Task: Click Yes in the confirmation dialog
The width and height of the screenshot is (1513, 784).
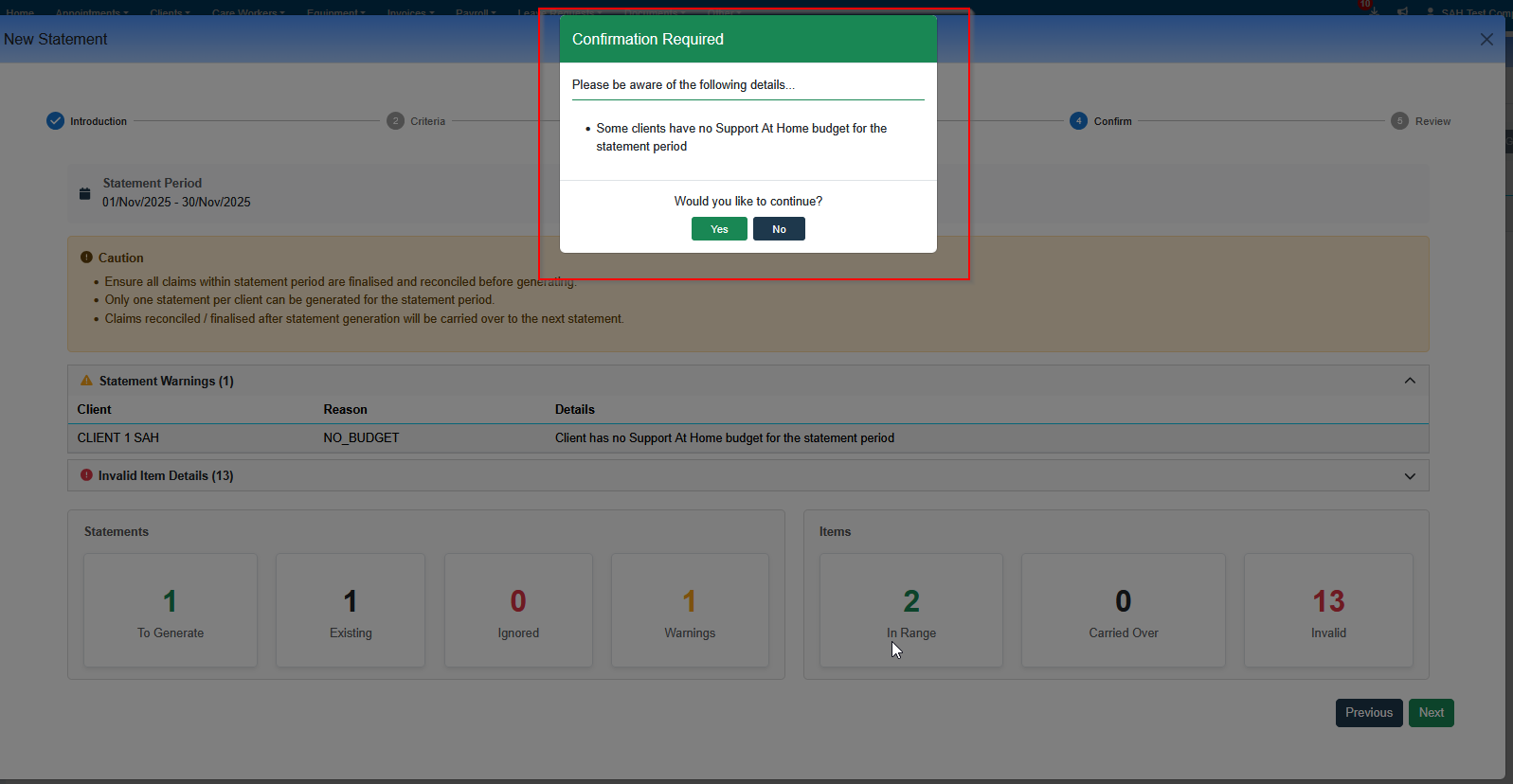Action: [x=719, y=229]
